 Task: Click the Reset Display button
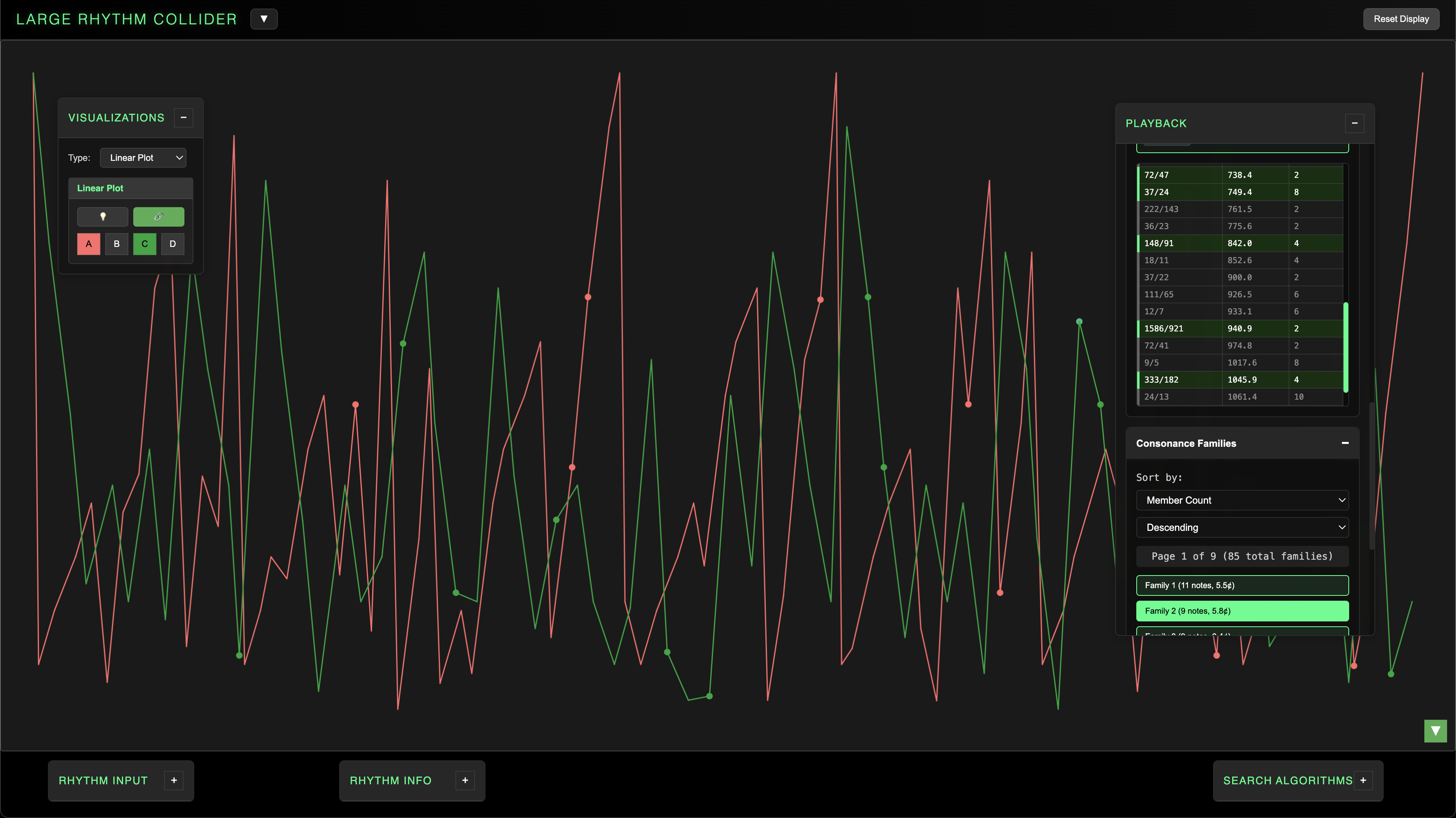click(x=1401, y=19)
